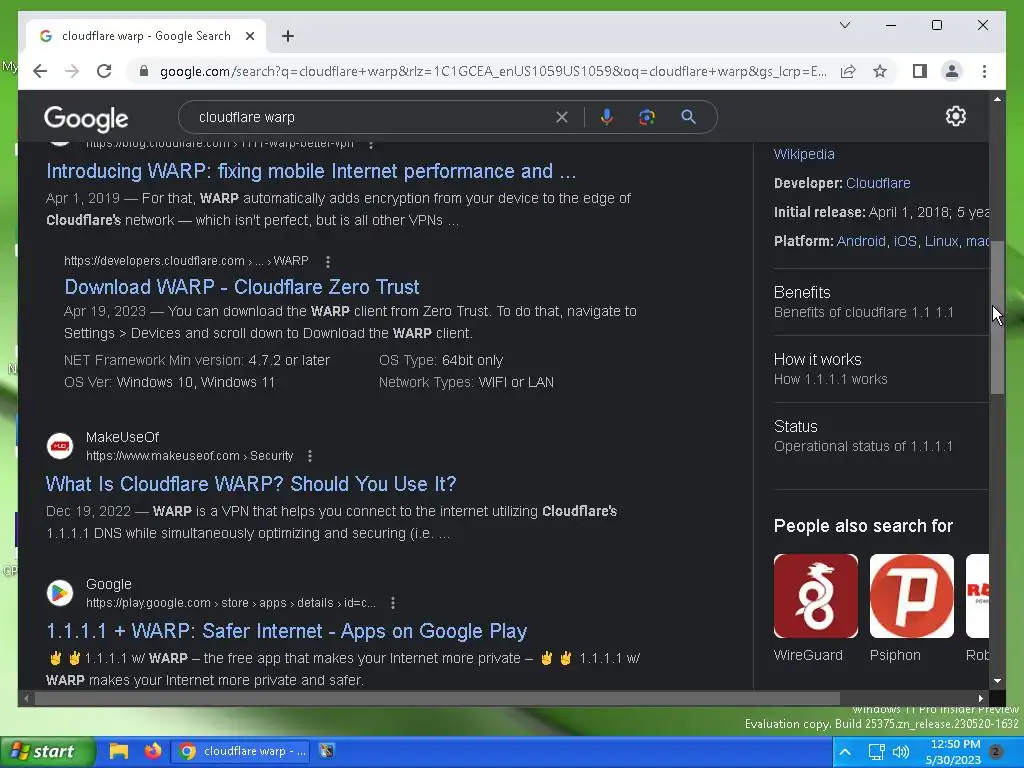Search by image with Lens icon

647,117
